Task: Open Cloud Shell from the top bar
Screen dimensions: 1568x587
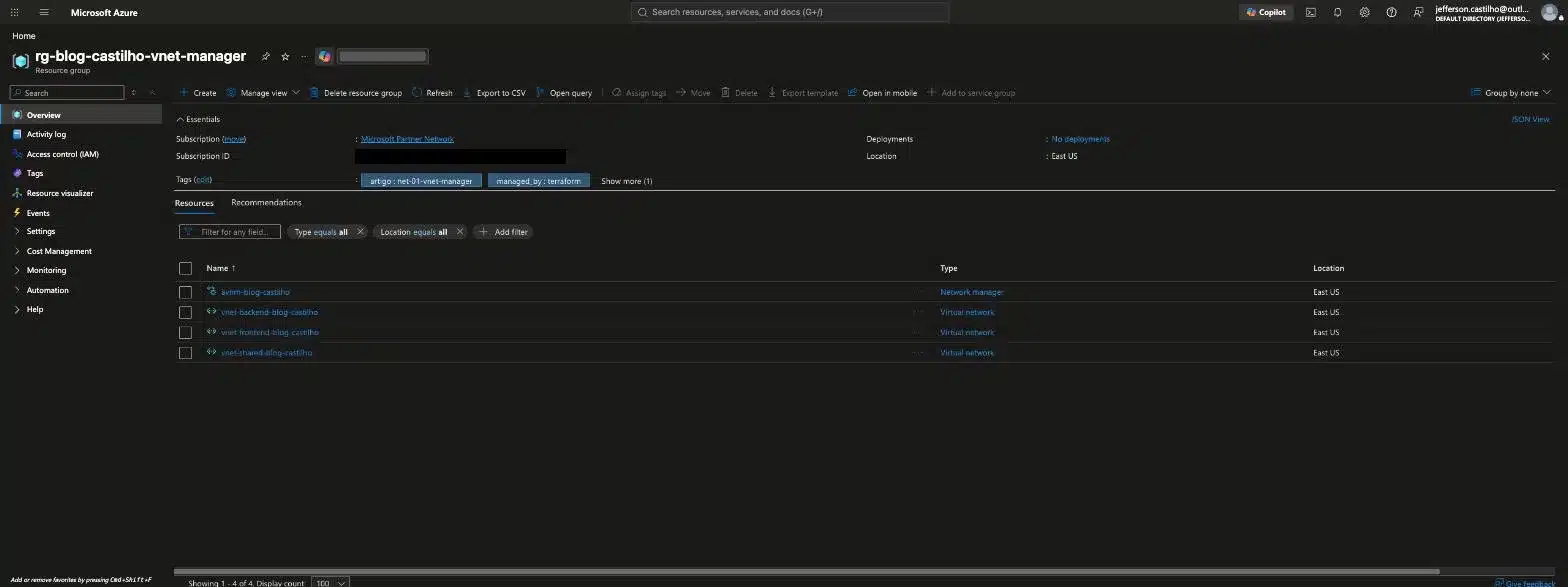Action: (1310, 12)
